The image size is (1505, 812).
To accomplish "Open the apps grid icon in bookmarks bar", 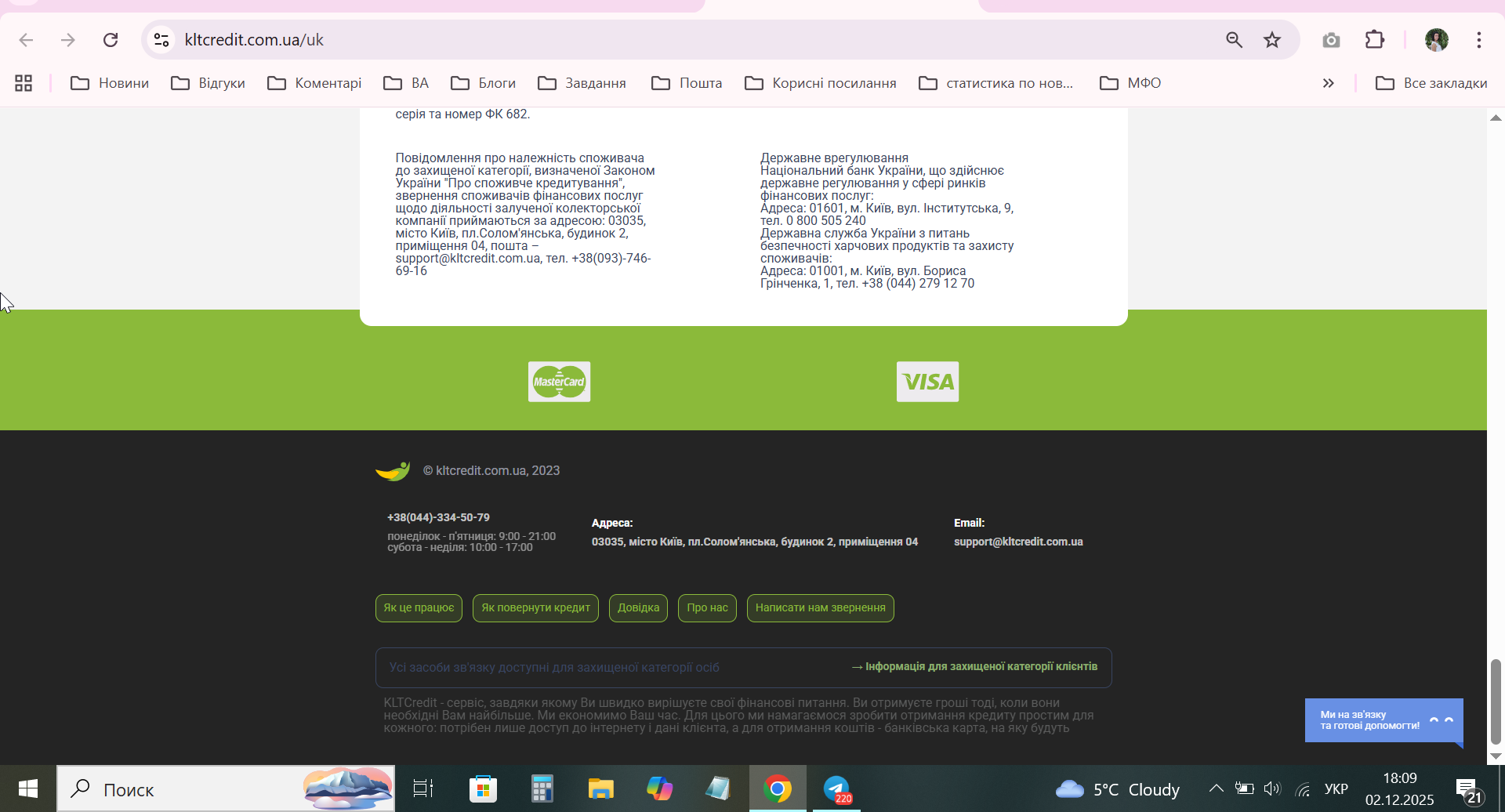I will coord(24,83).
